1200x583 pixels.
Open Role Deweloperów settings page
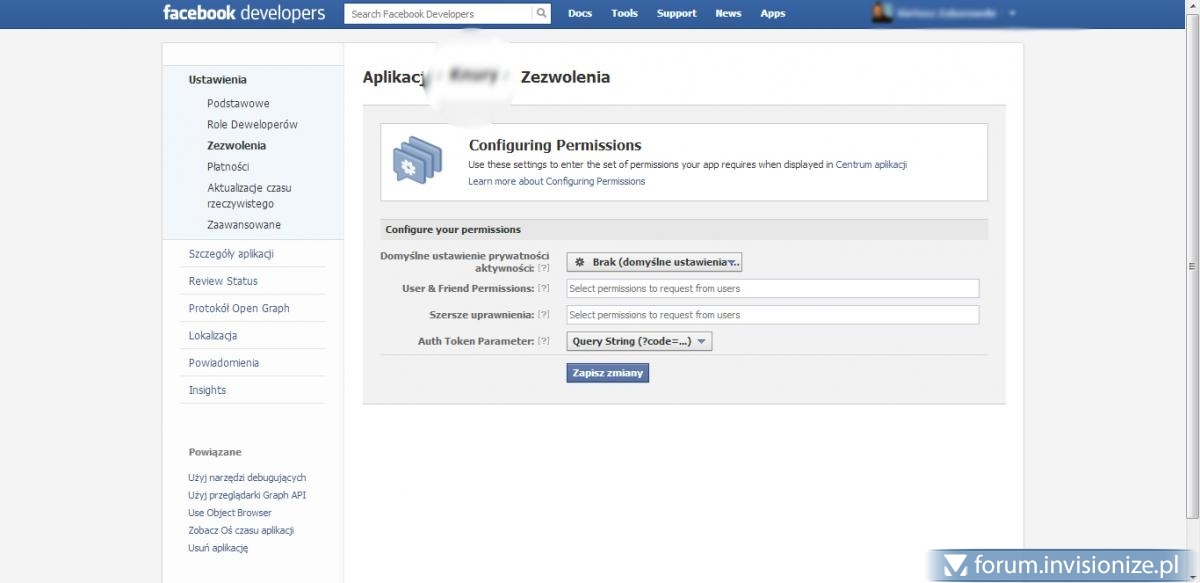point(252,125)
